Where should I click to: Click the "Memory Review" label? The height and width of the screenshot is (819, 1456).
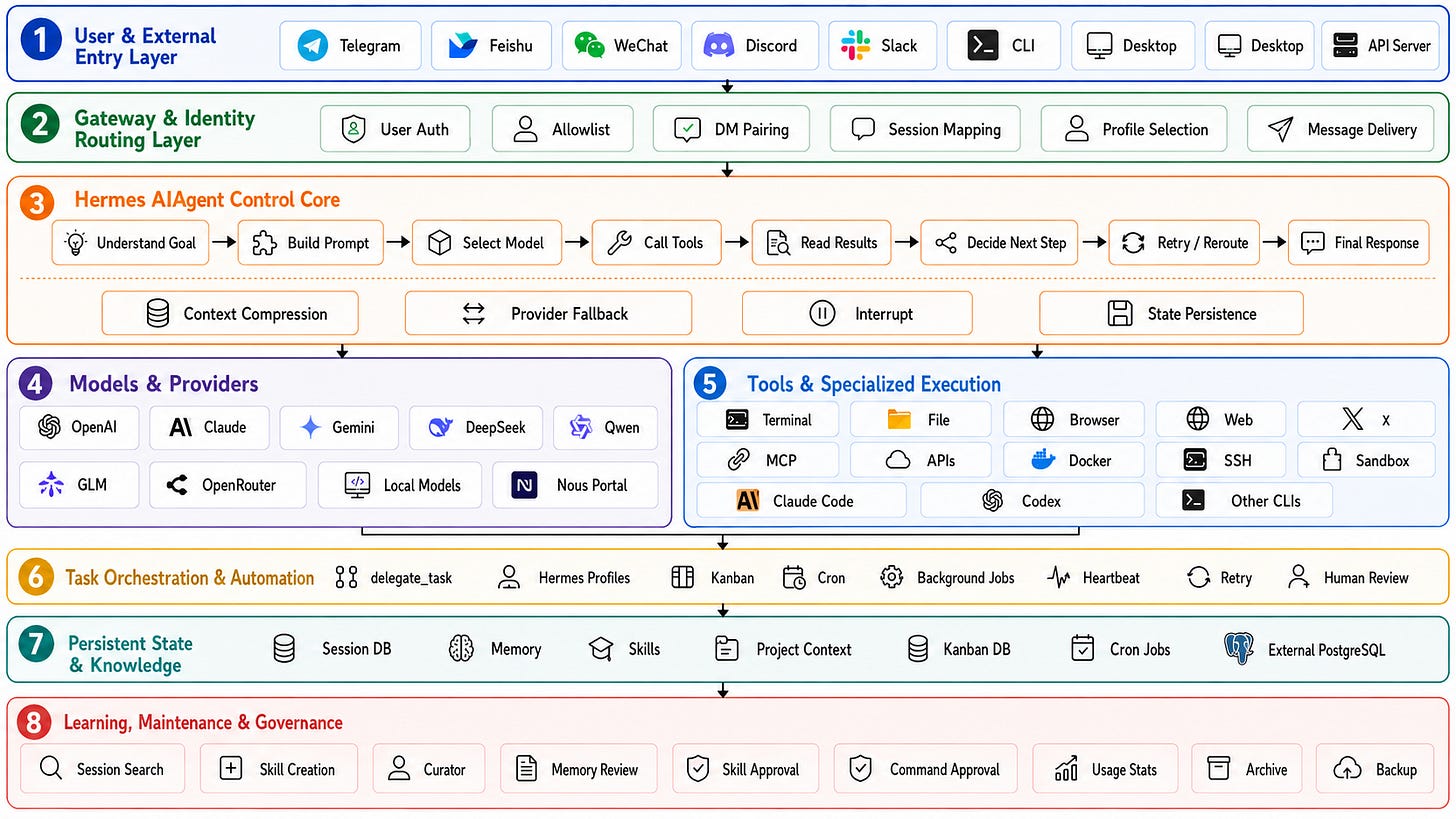[x=595, y=770]
